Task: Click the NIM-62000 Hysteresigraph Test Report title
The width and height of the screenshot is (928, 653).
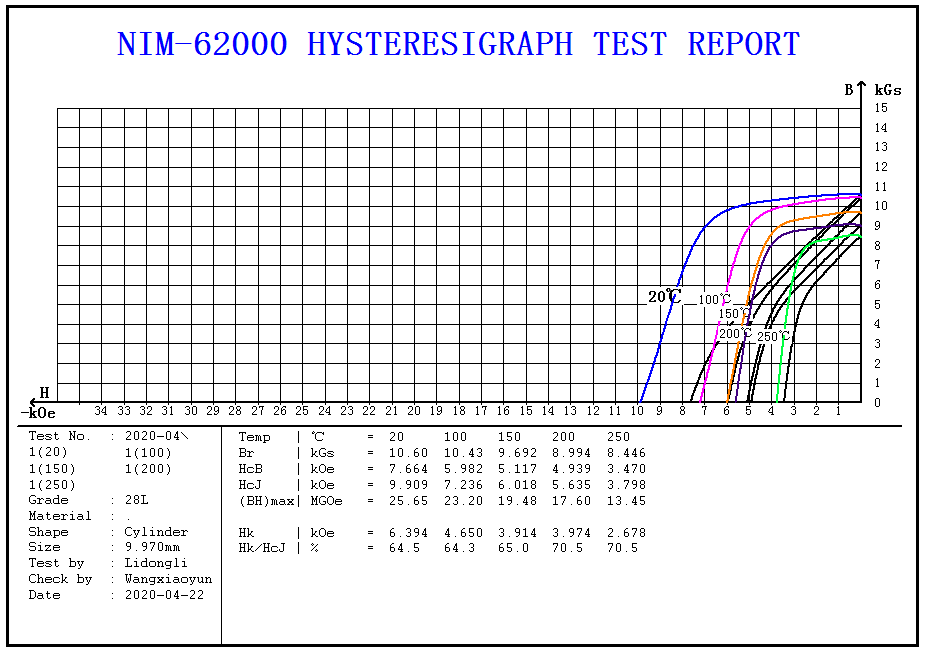Action: pyautogui.click(x=458, y=45)
